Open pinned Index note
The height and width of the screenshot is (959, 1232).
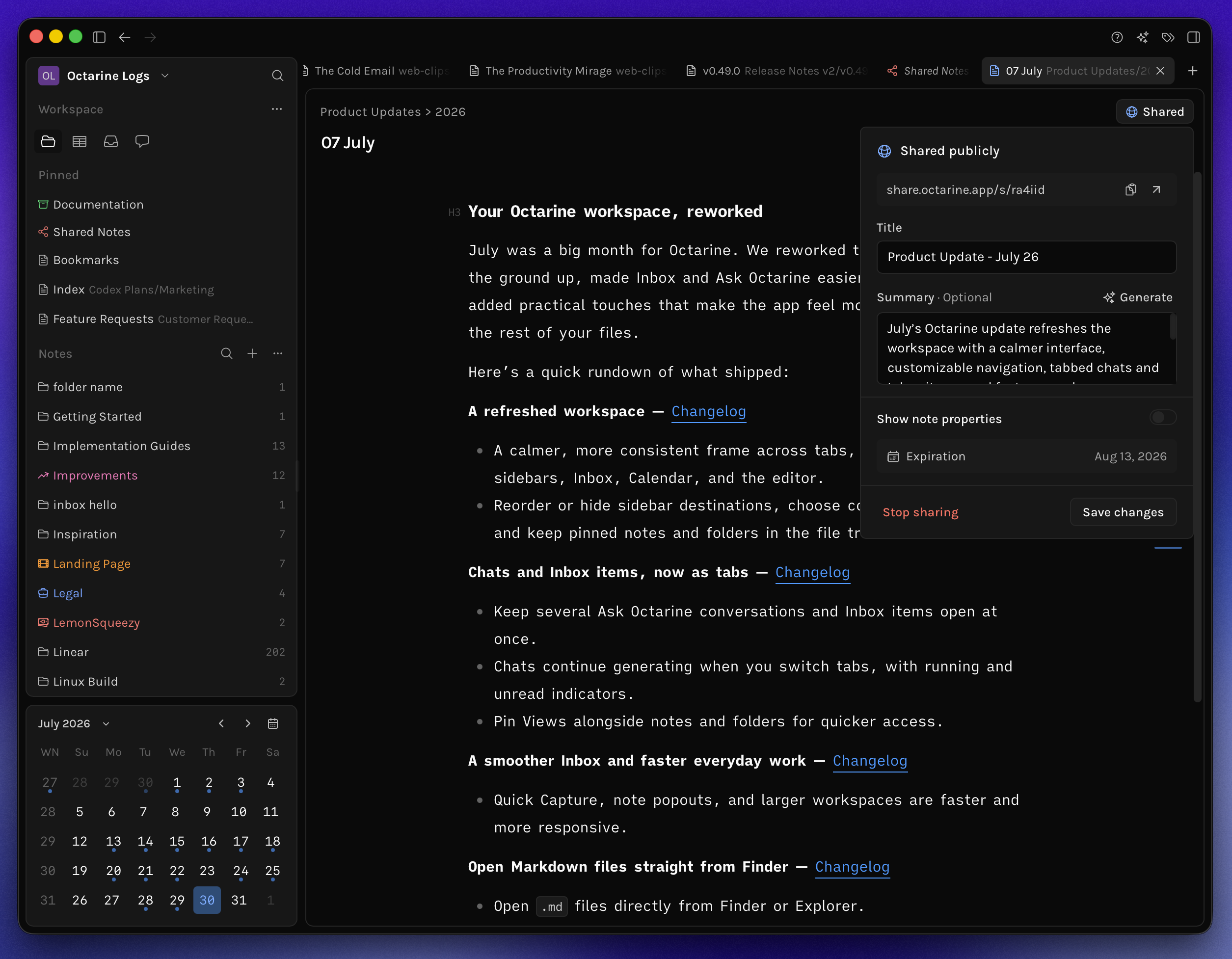pos(161,290)
